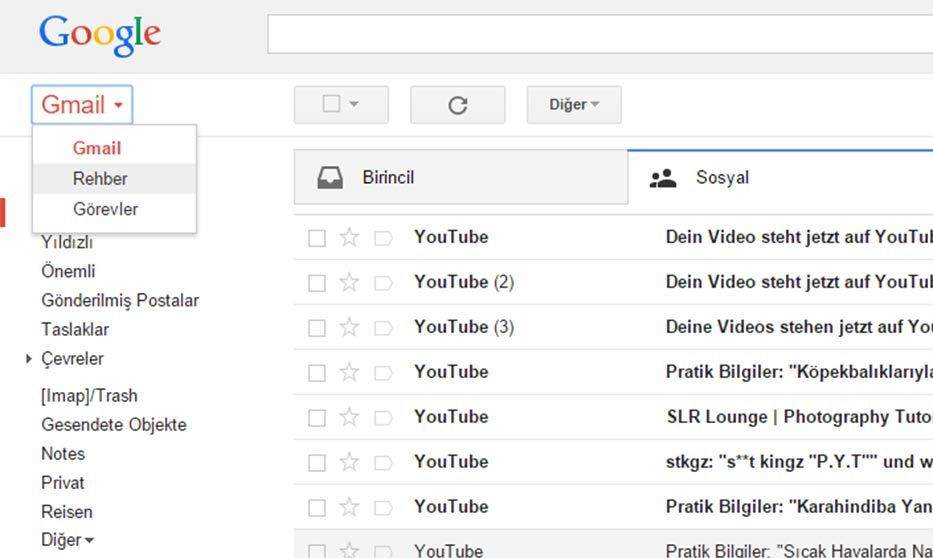Tick checkbox of Karahindiba email
Screen dimensions: 933x558
tap(317, 507)
